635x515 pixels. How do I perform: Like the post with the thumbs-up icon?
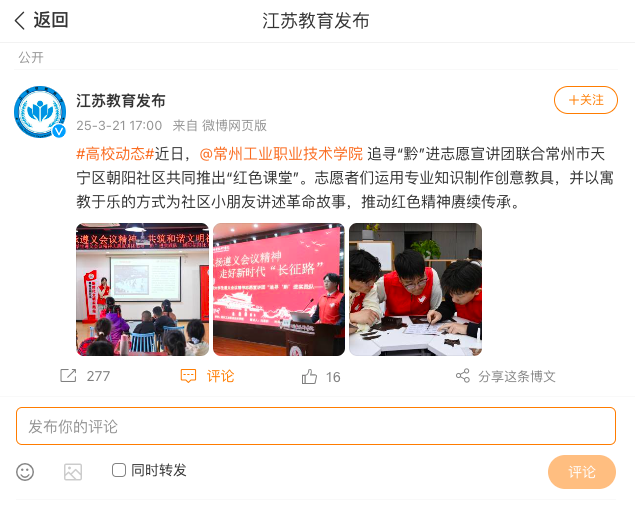(309, 377)
